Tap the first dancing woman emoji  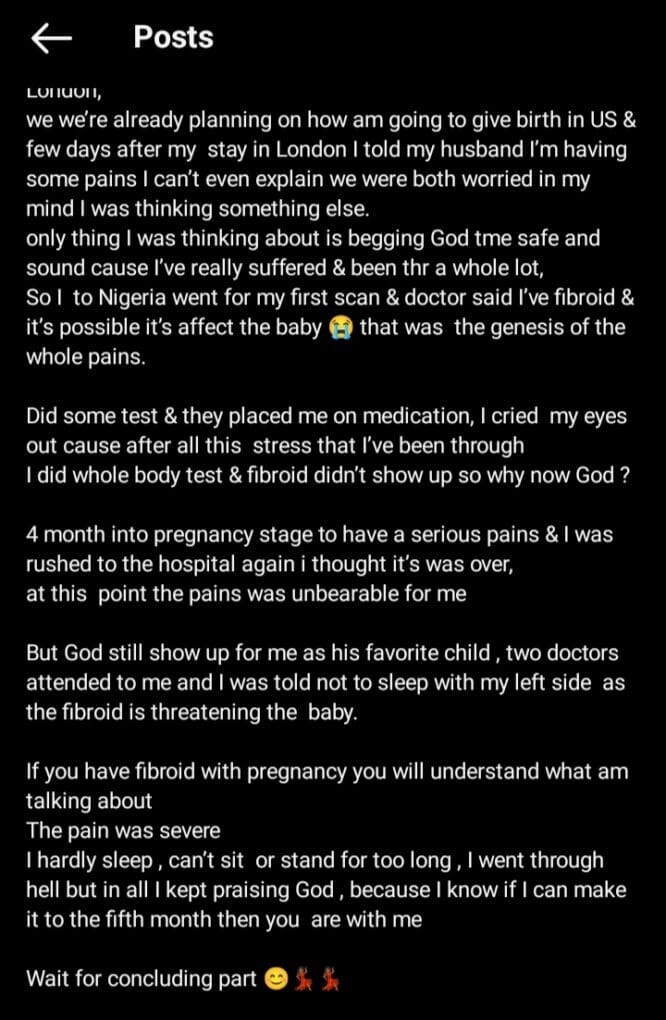tap(303, 979)
